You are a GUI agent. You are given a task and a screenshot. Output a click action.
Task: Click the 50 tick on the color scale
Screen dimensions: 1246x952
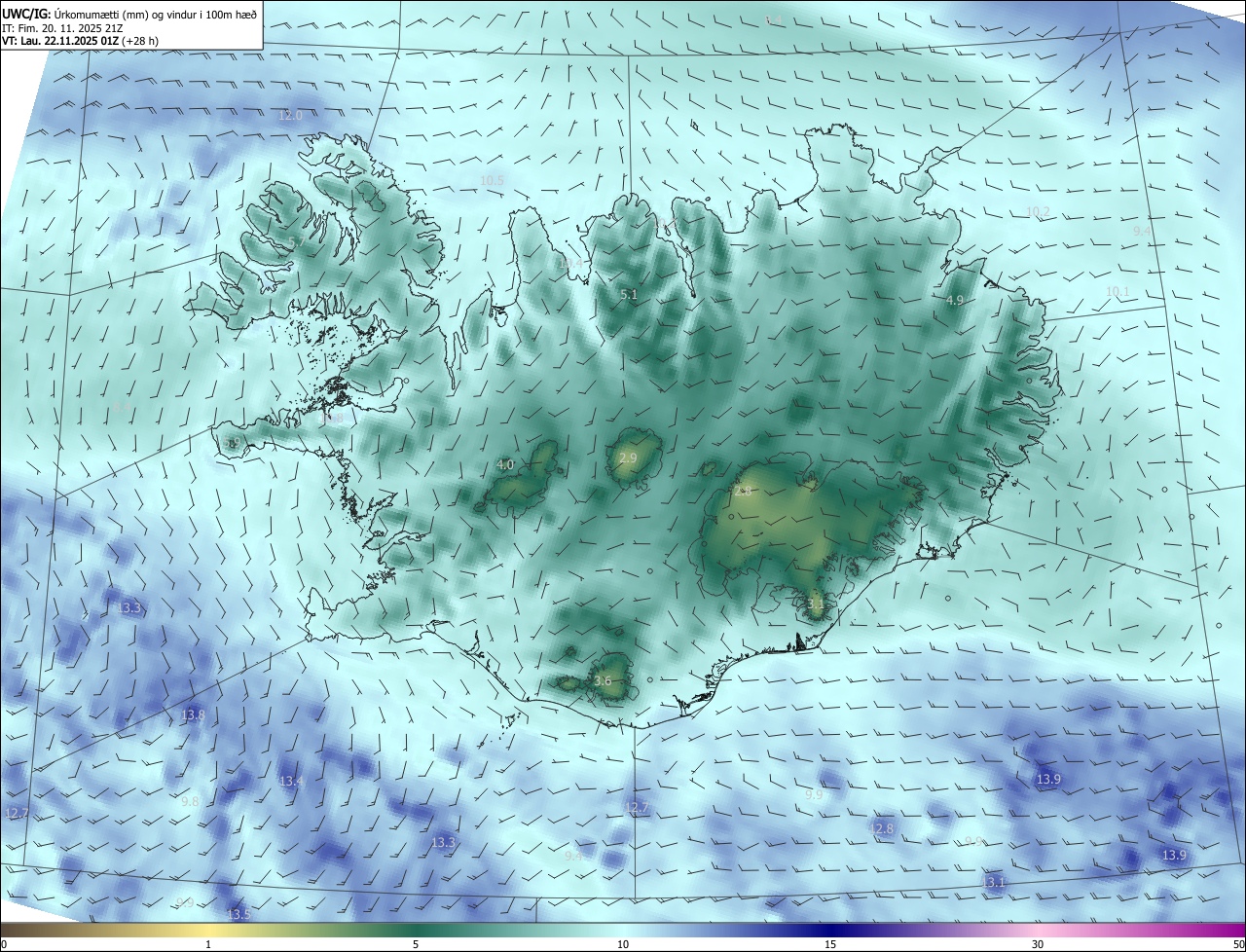(x=1238, y=944)
